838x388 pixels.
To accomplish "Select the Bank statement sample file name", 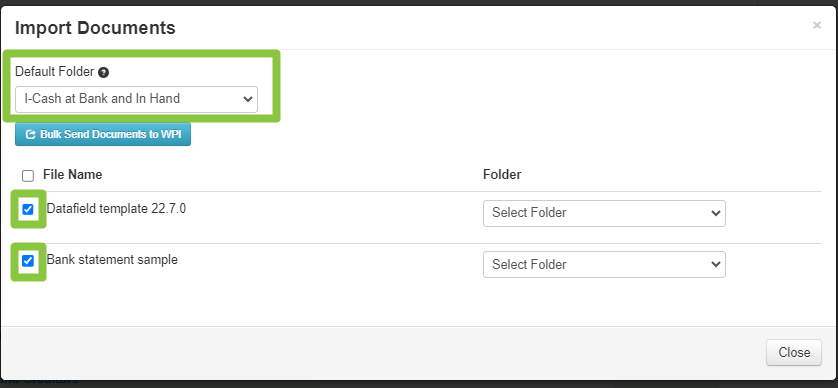I will tap(112, 260).
